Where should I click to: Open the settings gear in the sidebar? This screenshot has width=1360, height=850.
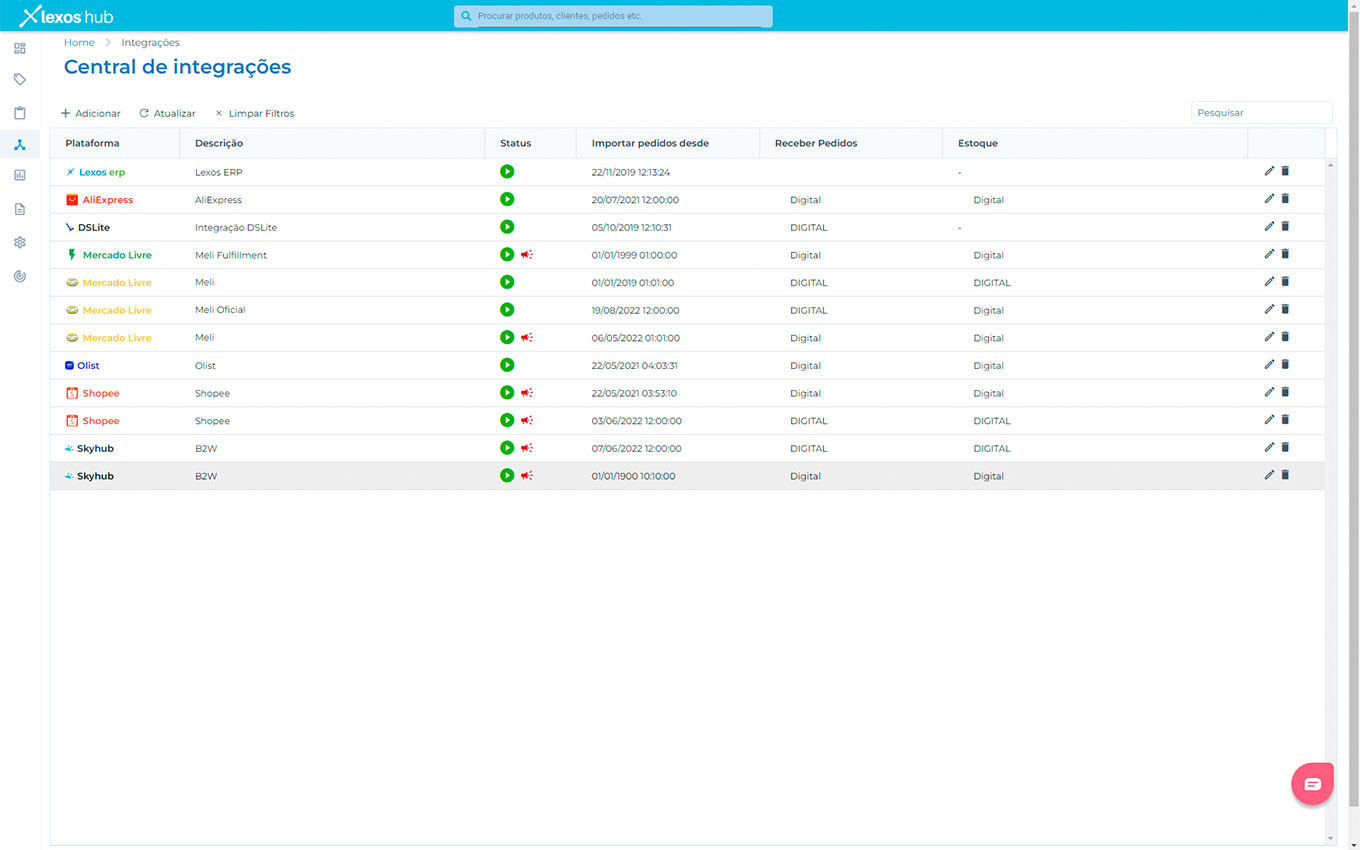[x=19, y=242]
